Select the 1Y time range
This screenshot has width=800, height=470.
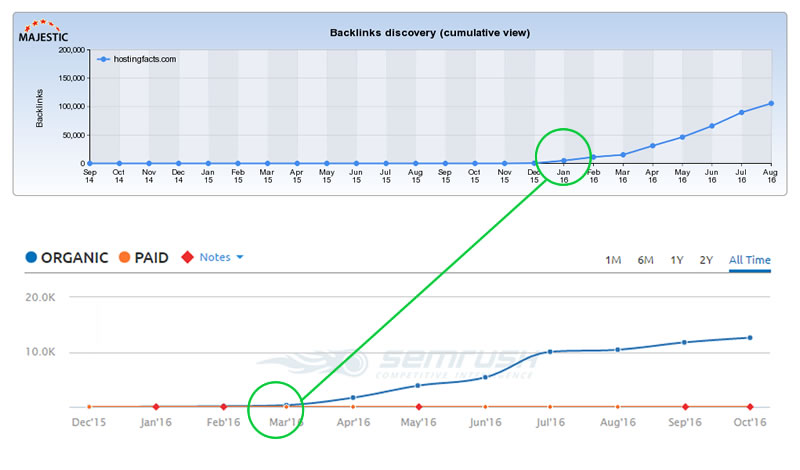tap(677, 260)
